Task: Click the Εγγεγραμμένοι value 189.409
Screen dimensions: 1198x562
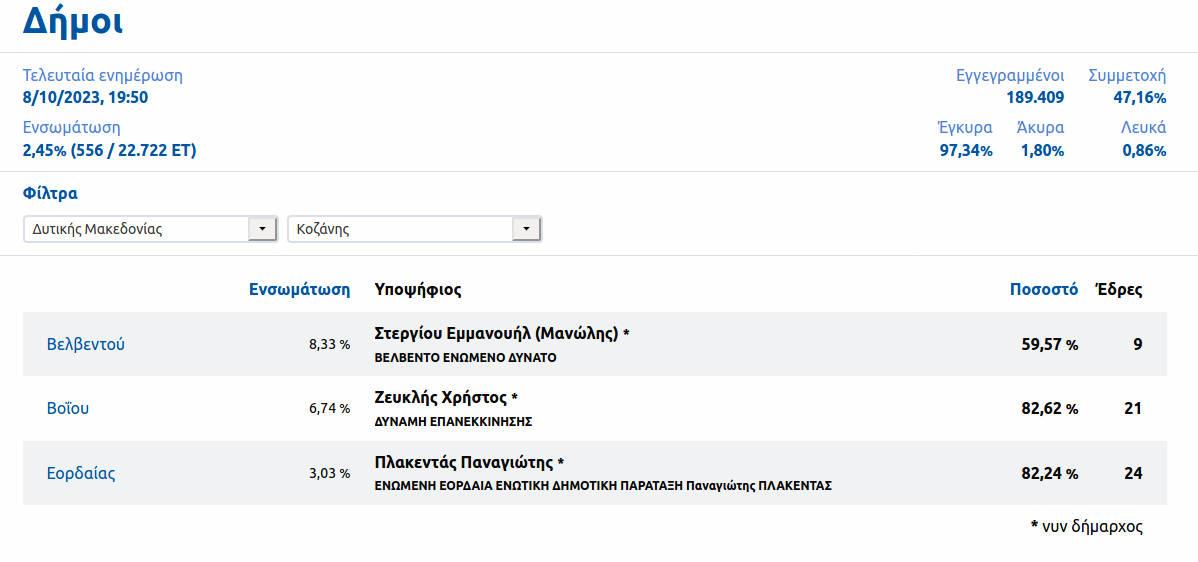Action: click(1035, 97)
